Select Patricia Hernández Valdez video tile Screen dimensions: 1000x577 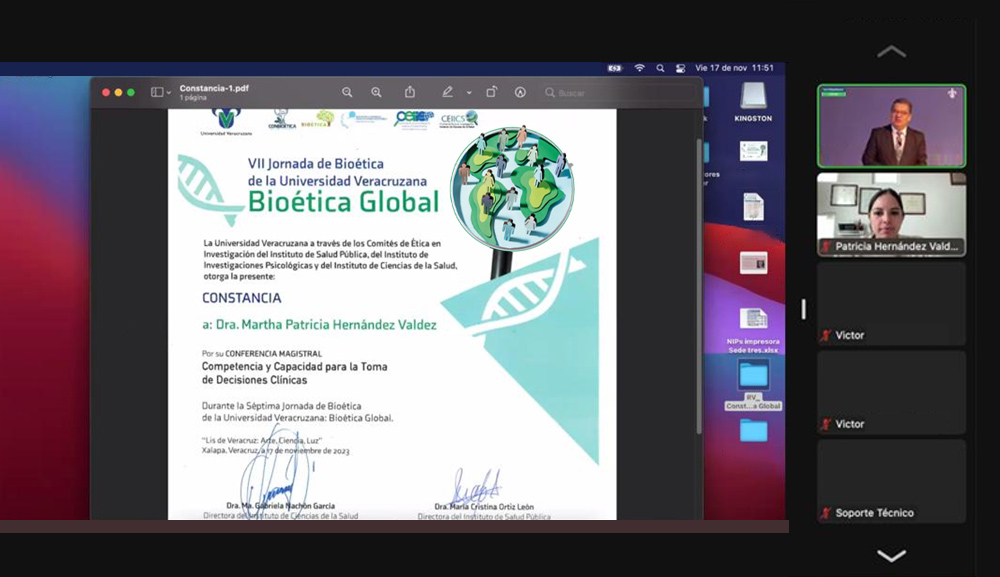click(x=892, y=215)
